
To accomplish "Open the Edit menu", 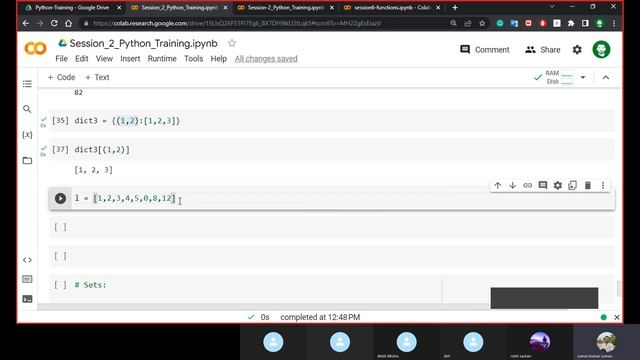I will [82, 59].
